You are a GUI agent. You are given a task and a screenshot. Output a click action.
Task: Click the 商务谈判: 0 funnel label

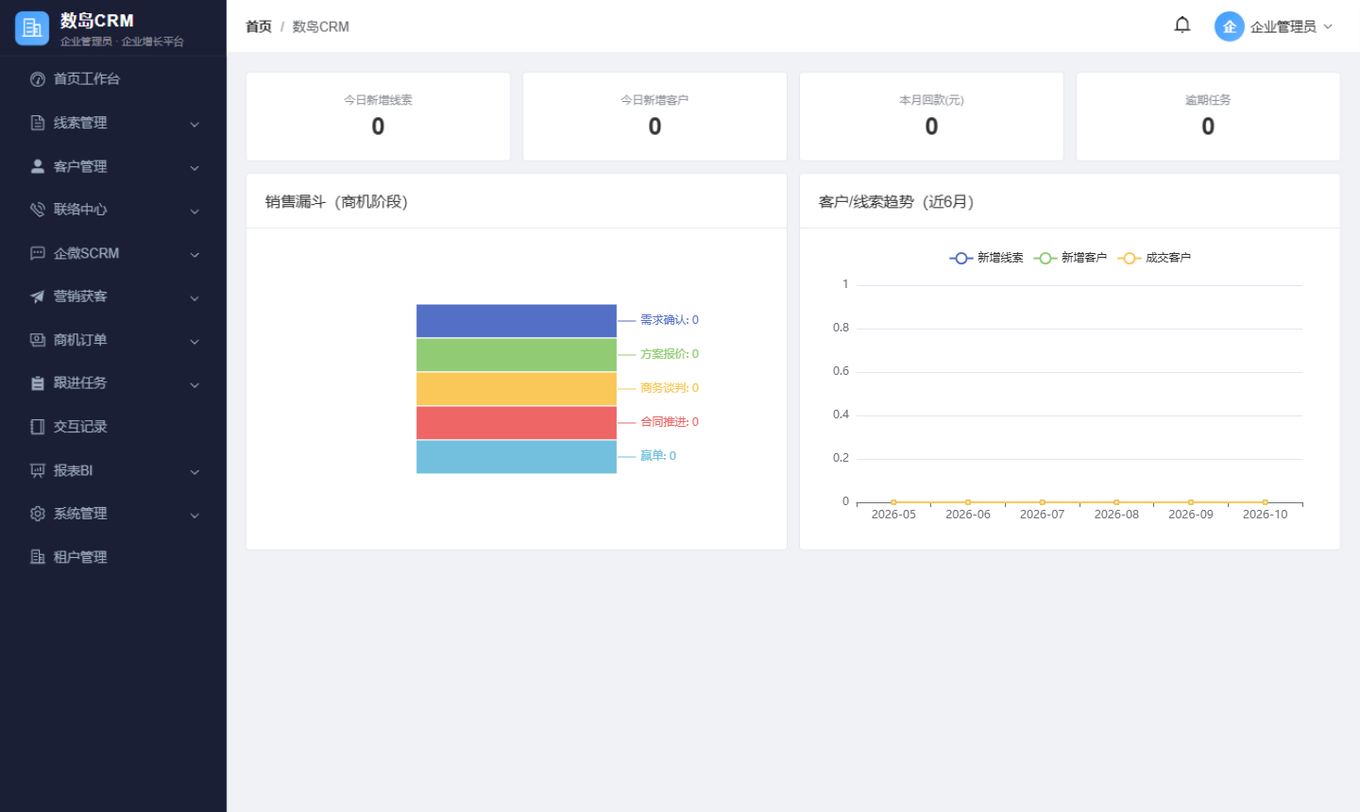(669, 388)
